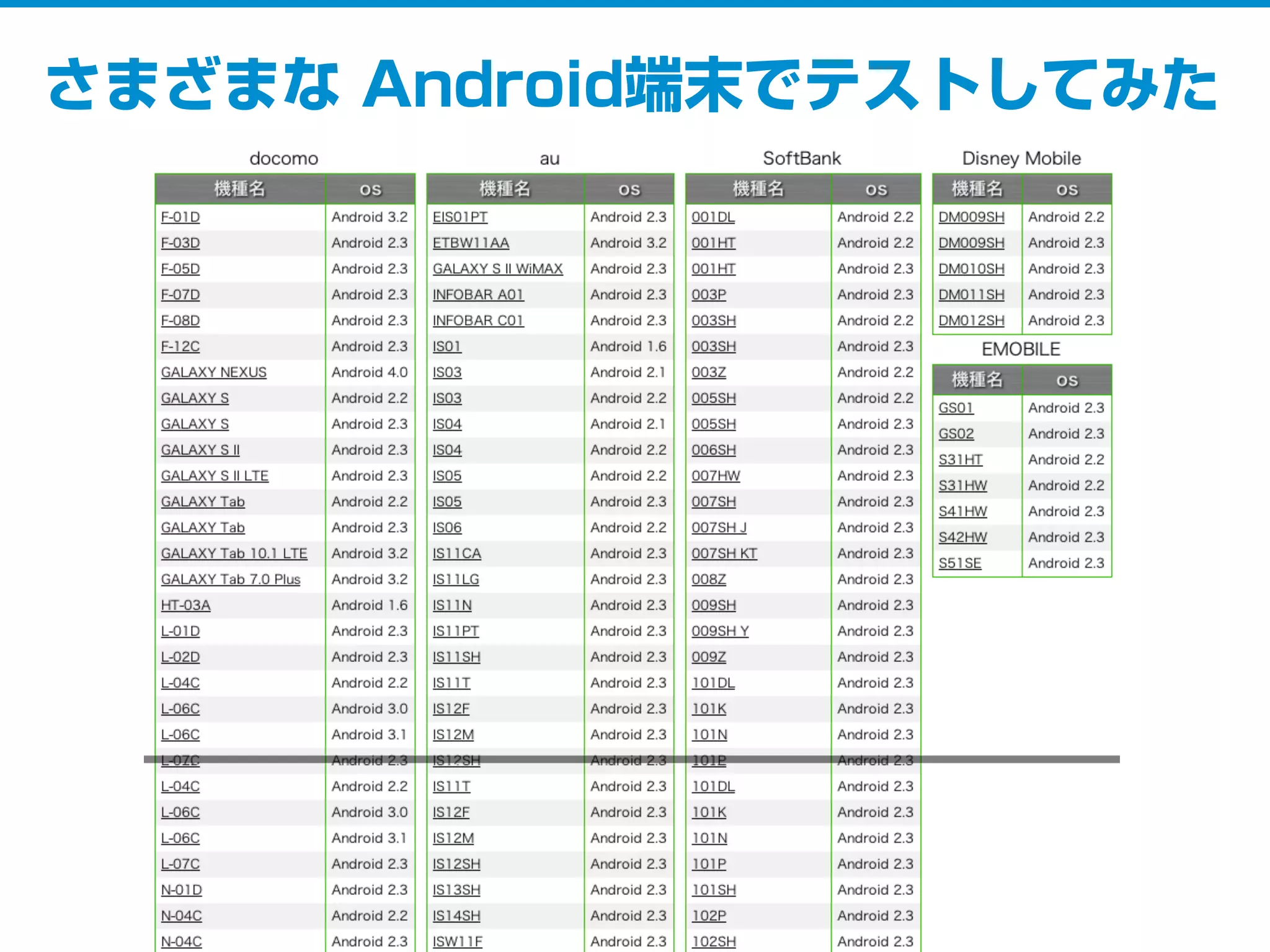Open the 003Z link
This screenshot has height=952, width=1270.
click(x=709, y=372)
